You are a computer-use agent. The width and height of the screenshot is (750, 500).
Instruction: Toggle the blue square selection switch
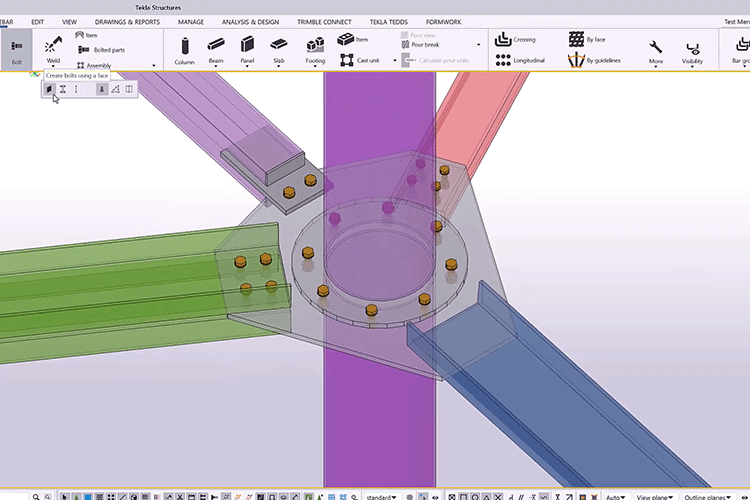(x=88, y=497)
